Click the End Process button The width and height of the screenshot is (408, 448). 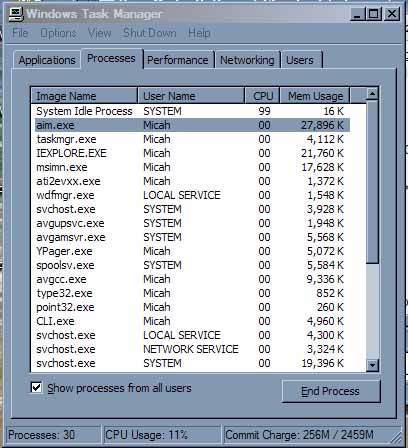pyautogui.click(x=331, y=391)
